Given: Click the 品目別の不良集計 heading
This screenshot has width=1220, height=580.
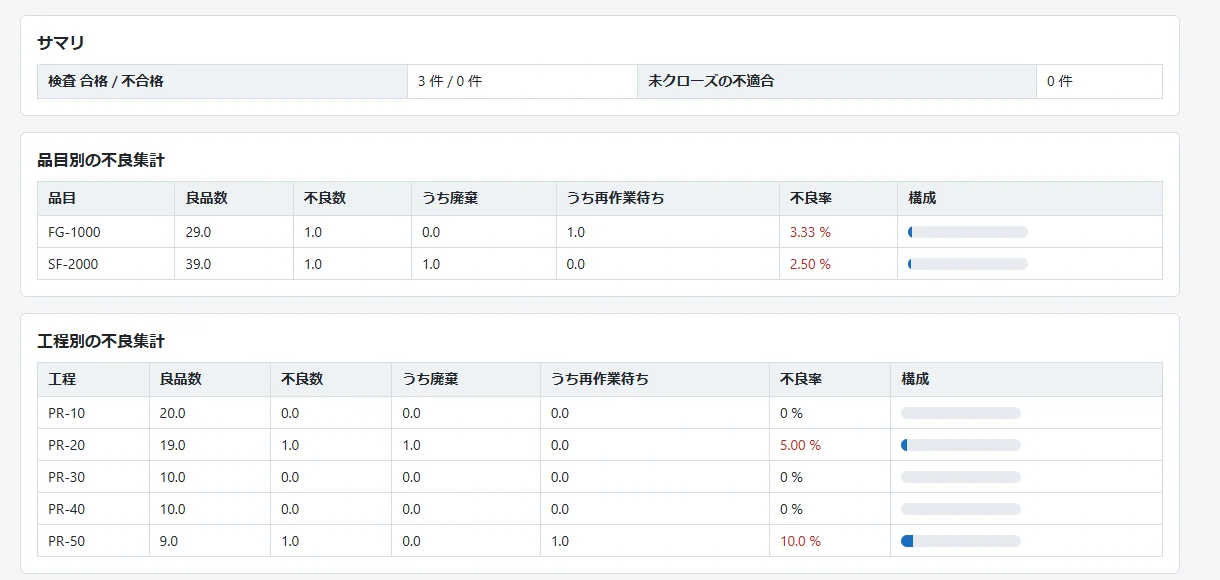Looking at the screenshot, I should [x=101, y=160].
